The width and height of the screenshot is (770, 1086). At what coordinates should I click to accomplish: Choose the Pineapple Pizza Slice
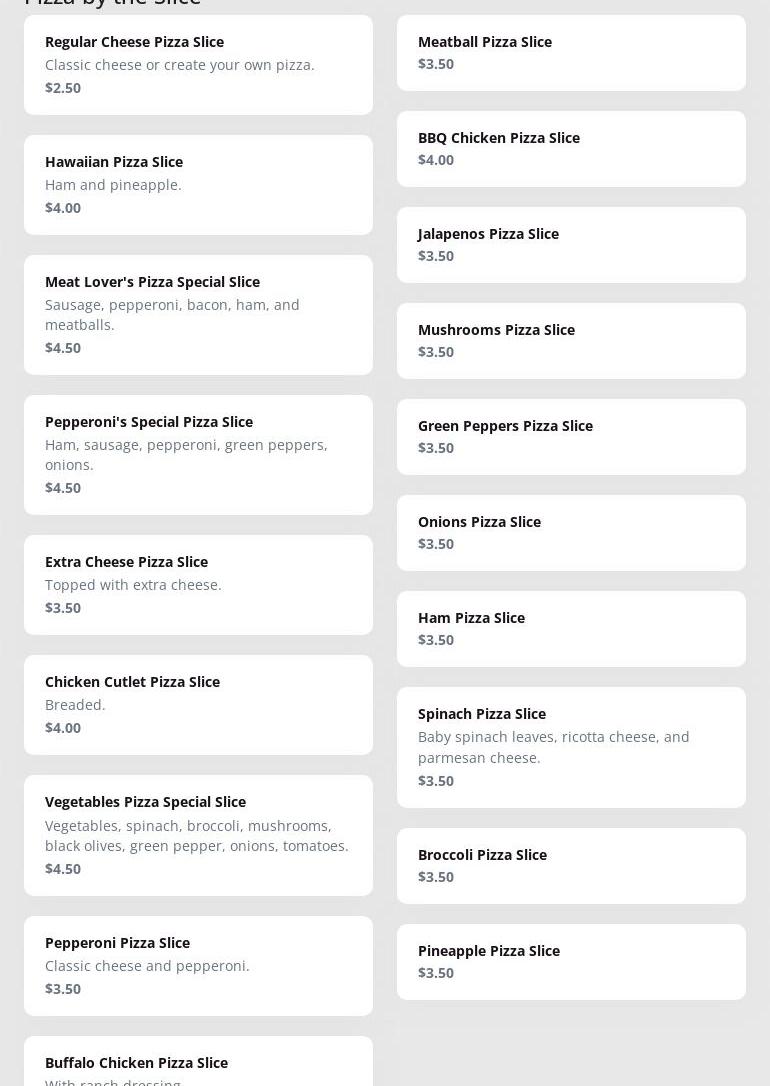(x=571, y=962)
